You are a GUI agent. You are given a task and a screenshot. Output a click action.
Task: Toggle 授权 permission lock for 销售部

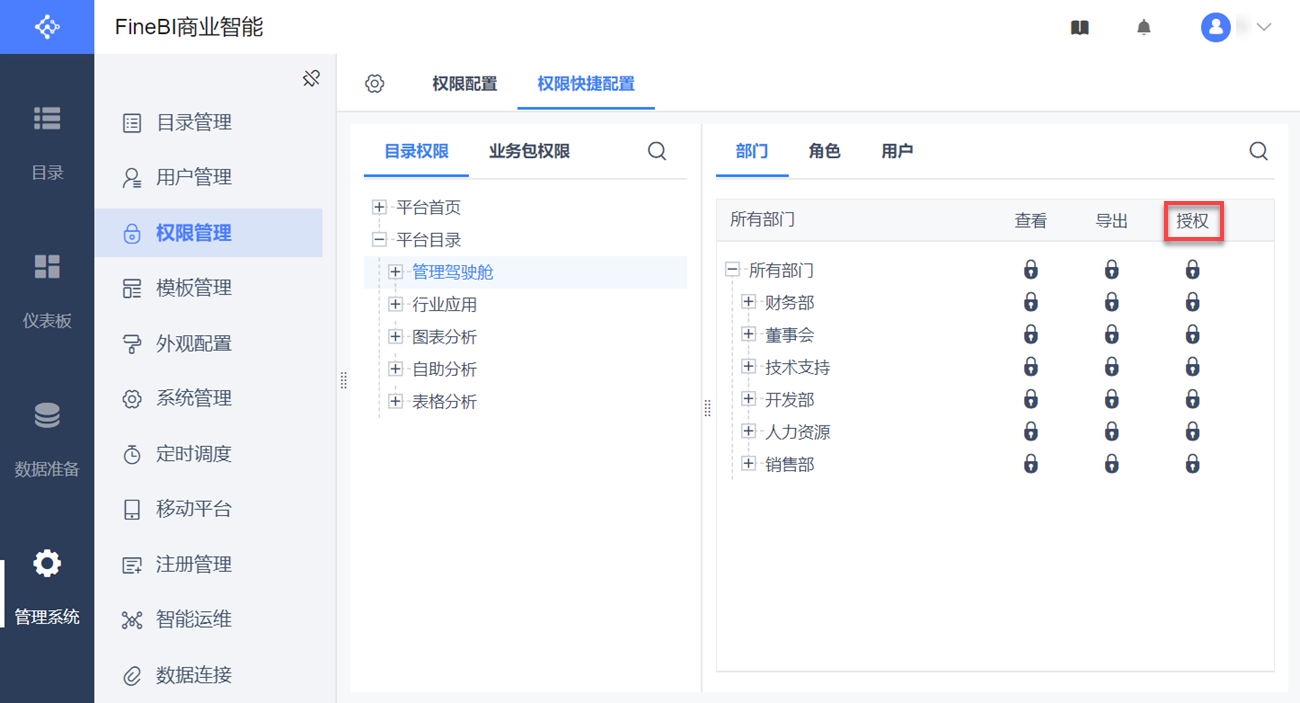click(1192, 465)
